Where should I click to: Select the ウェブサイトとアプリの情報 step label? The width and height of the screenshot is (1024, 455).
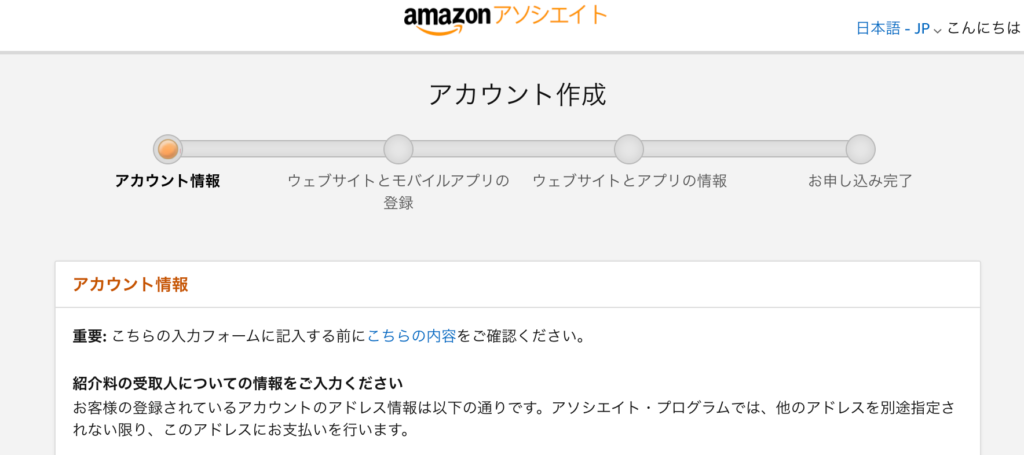coord(629,181)
